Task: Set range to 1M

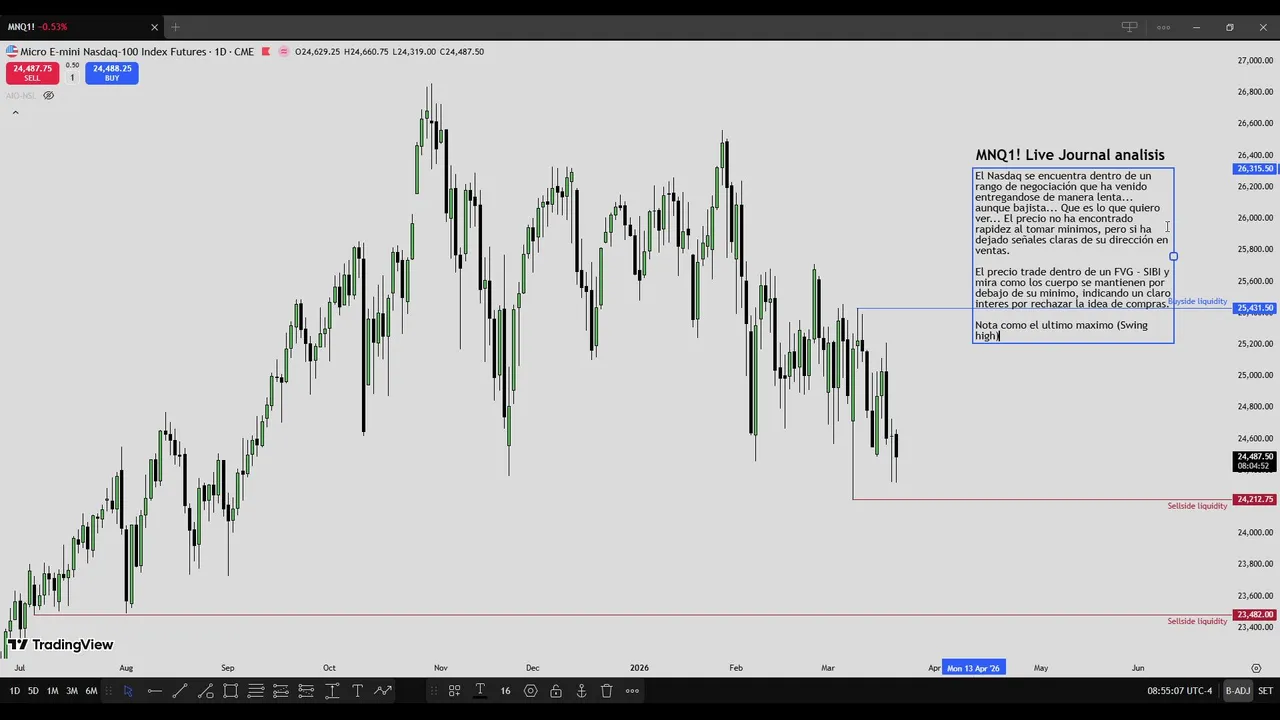Action: 52,691
